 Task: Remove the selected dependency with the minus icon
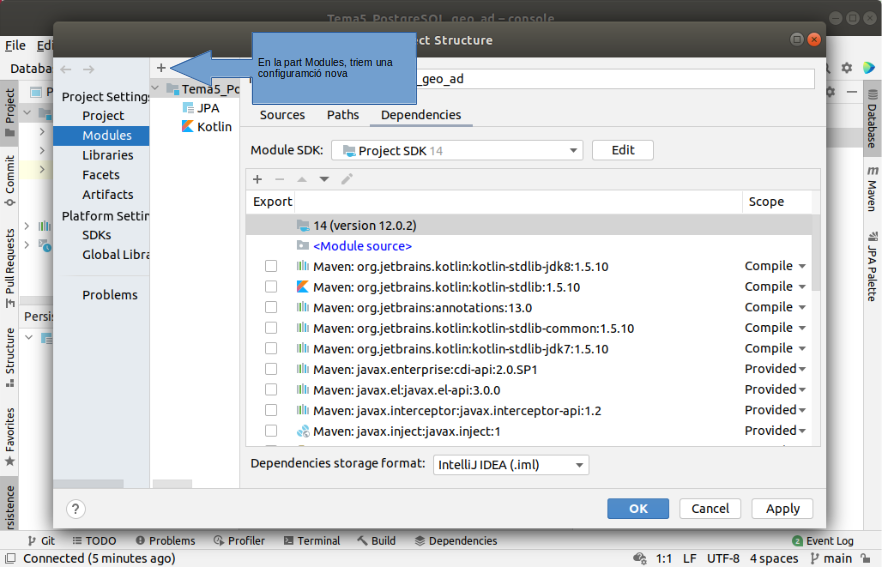coord(280,179)
